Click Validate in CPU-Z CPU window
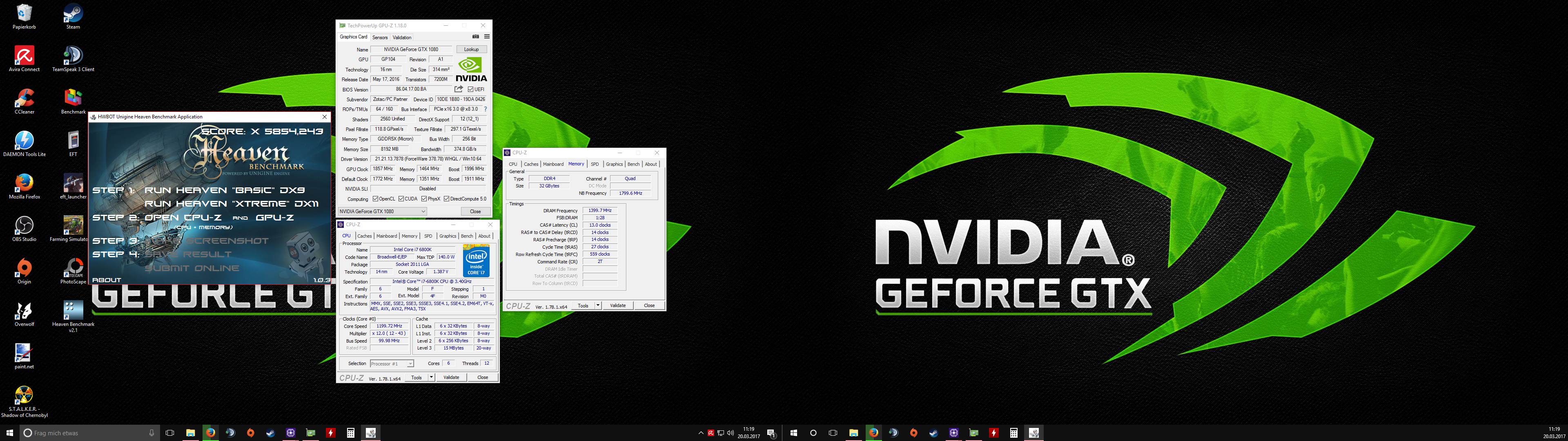 (x=451, y=377)
